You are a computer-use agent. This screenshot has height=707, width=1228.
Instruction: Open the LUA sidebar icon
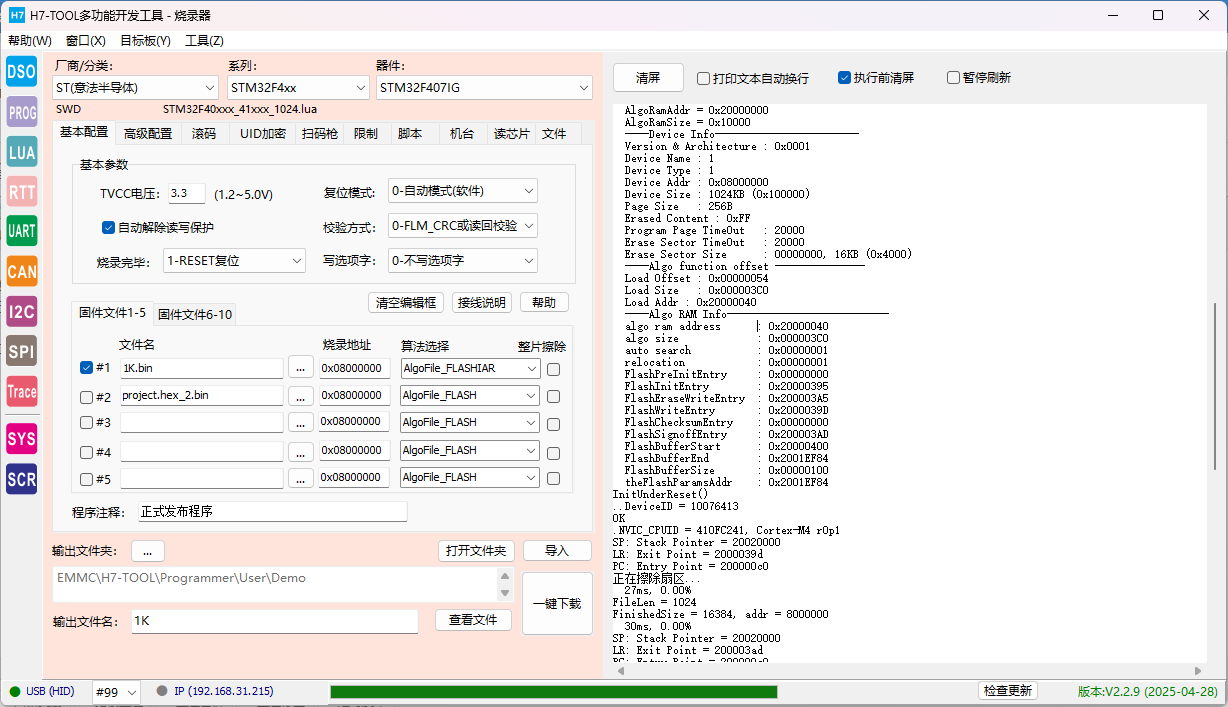click(x=22, y=152)
